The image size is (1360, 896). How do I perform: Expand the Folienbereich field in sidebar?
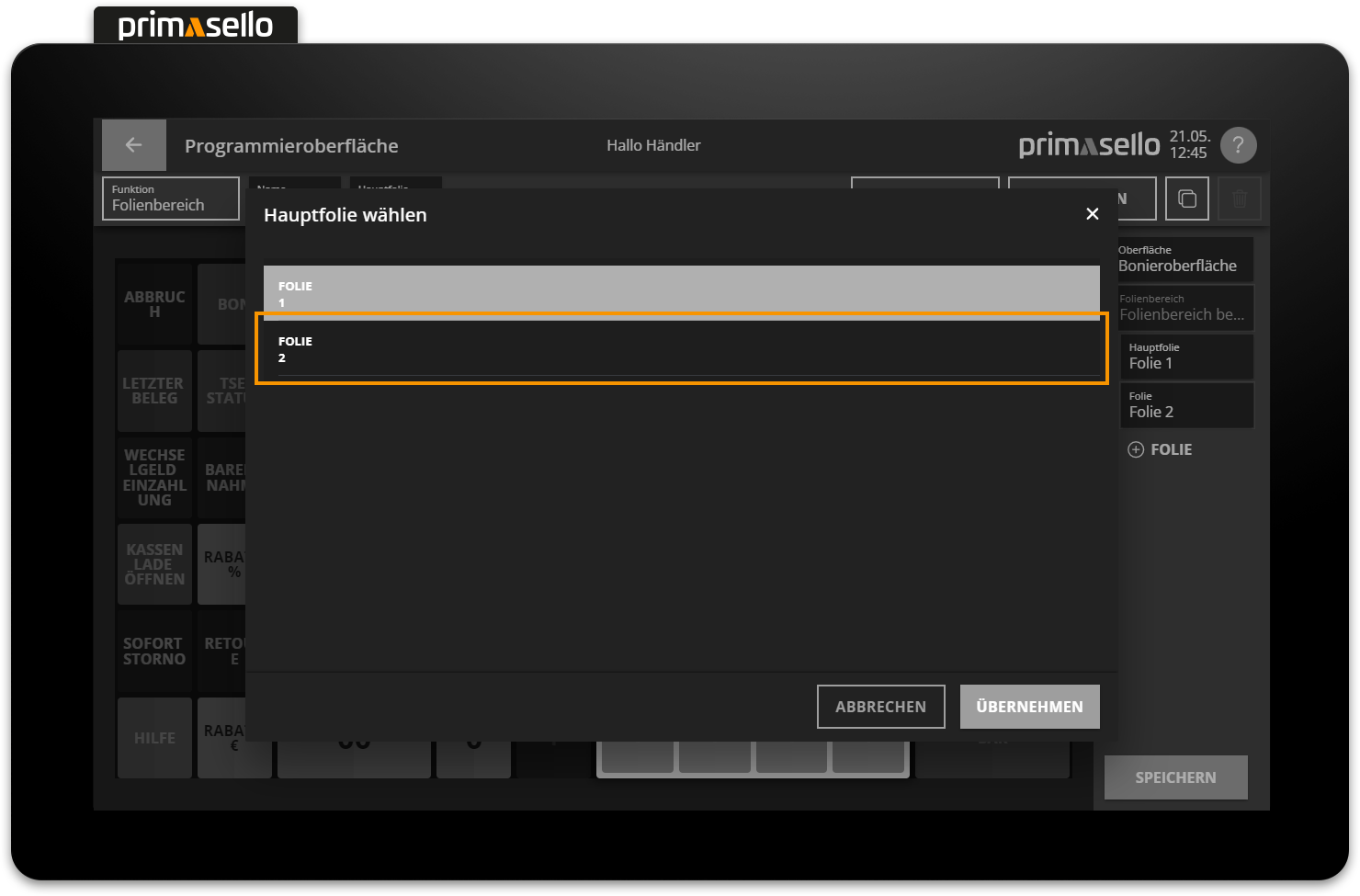click(1184, 308)
